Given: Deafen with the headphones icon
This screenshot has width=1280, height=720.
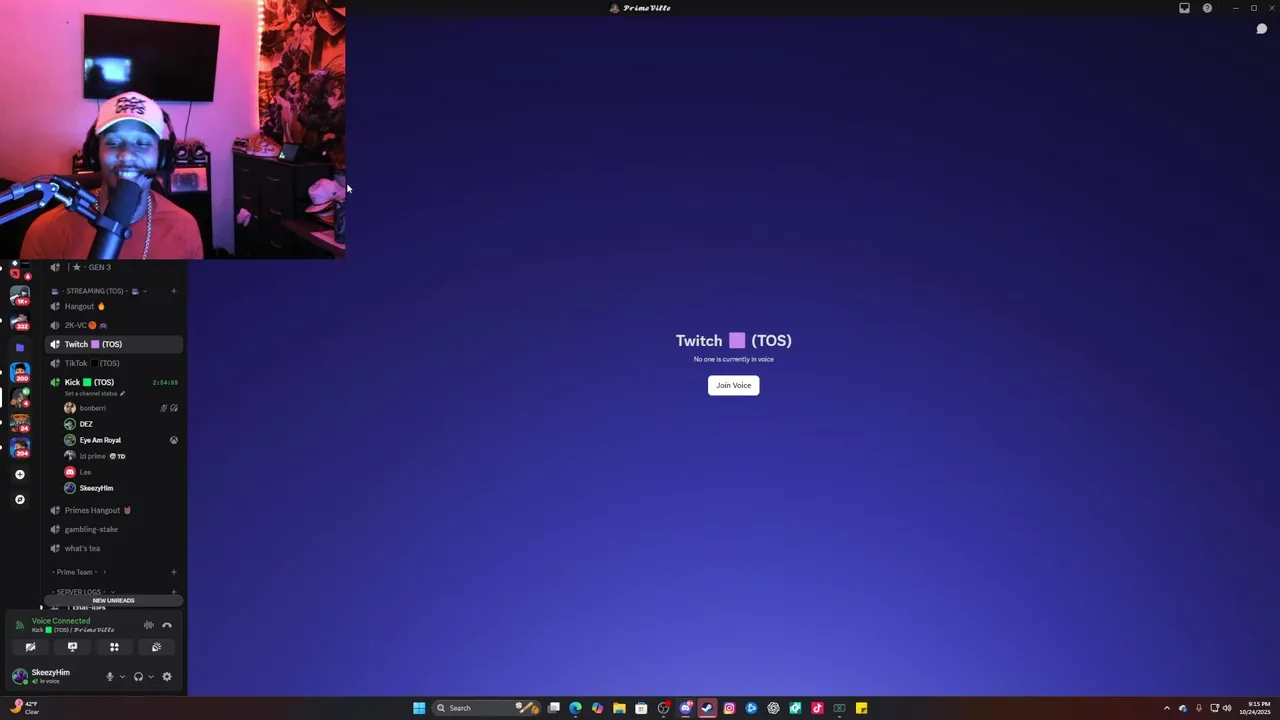Looking at the screenshot, I should (x=138, y=677).
